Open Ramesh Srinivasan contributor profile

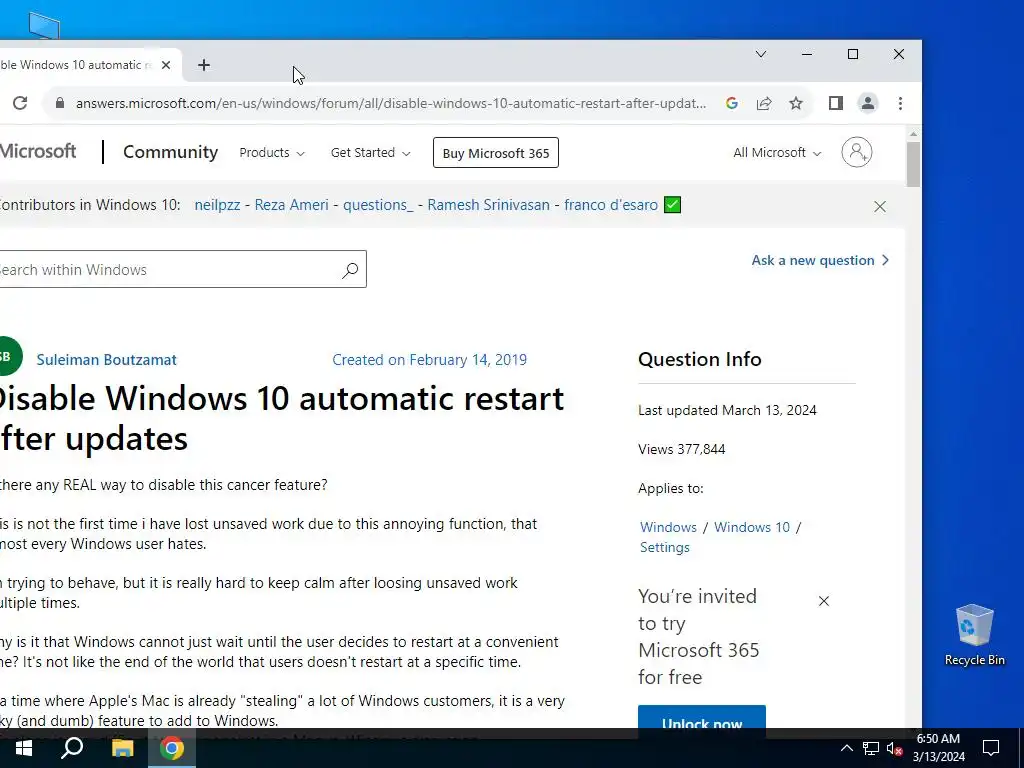[x=488, y=205]
